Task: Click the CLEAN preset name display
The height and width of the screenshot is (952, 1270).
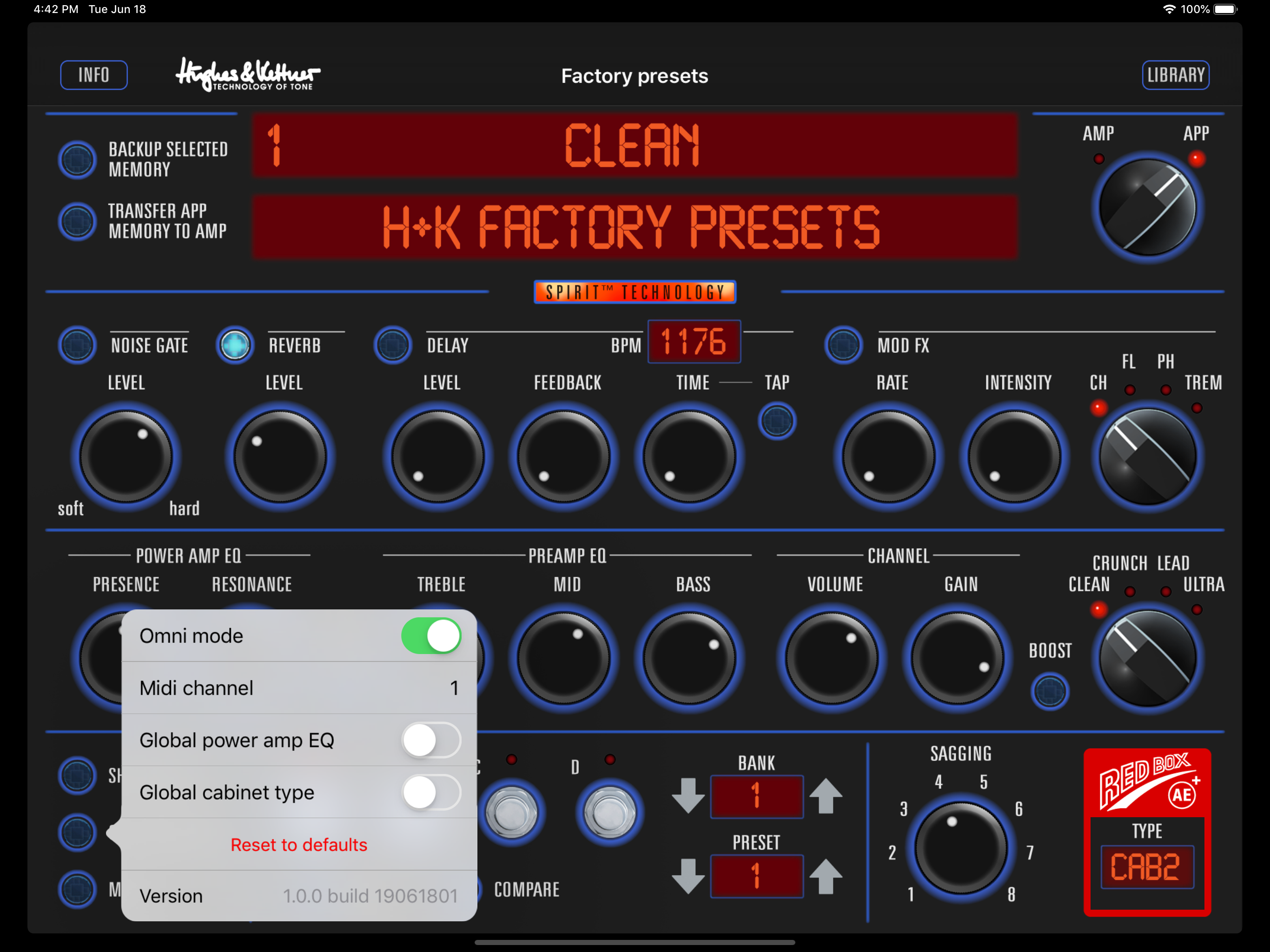Action: [635, 145]
